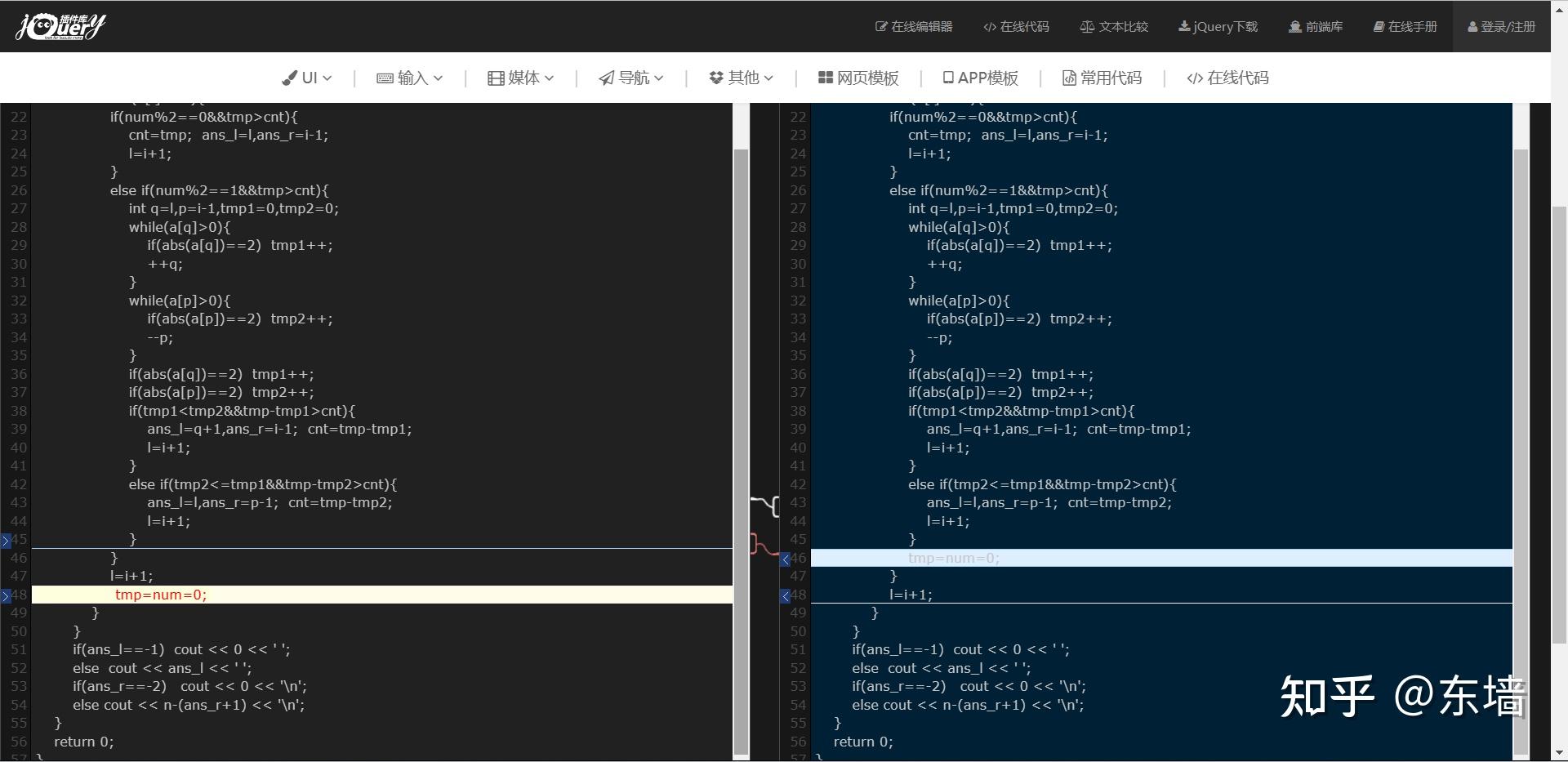Expand the 输入 dropdown

409,78
